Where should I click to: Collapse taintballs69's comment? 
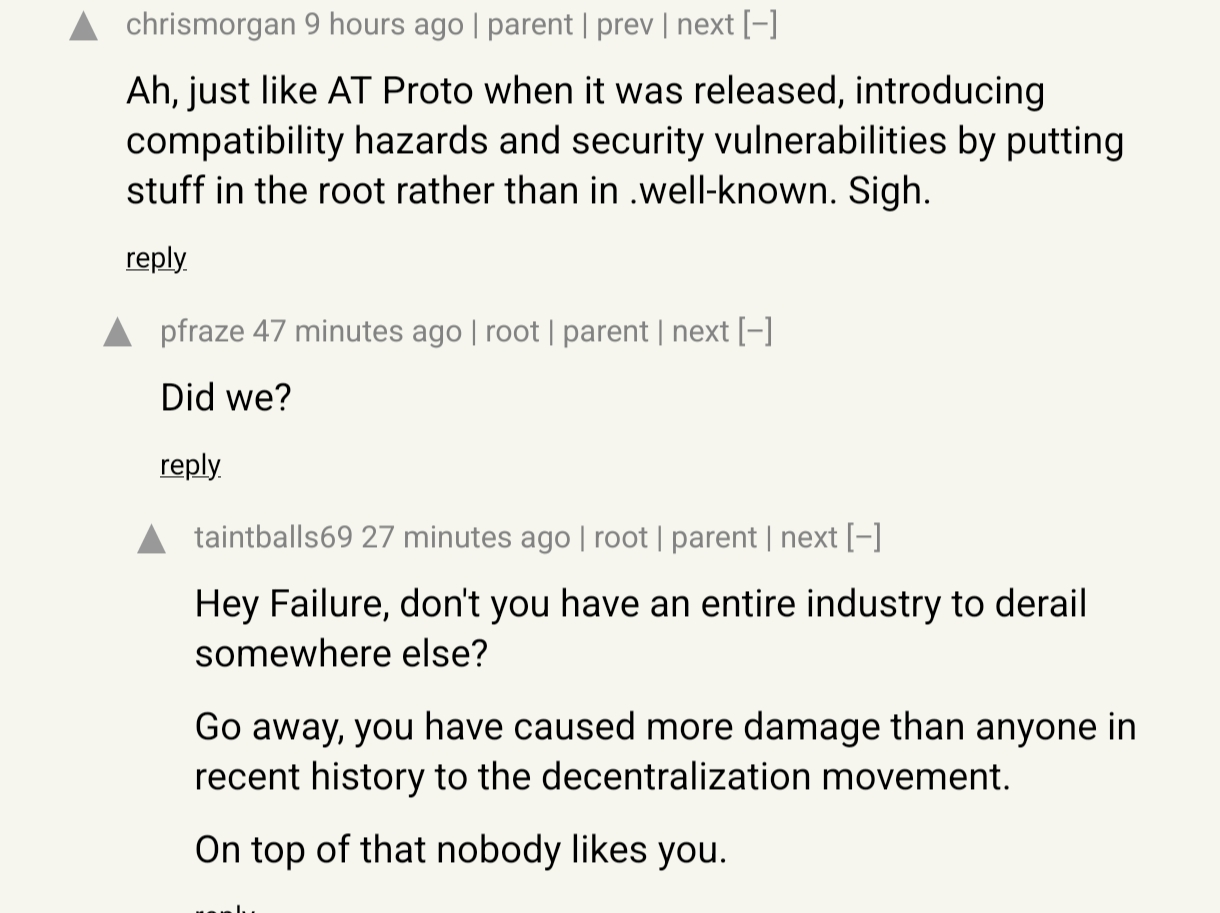(x=864, y=537)
